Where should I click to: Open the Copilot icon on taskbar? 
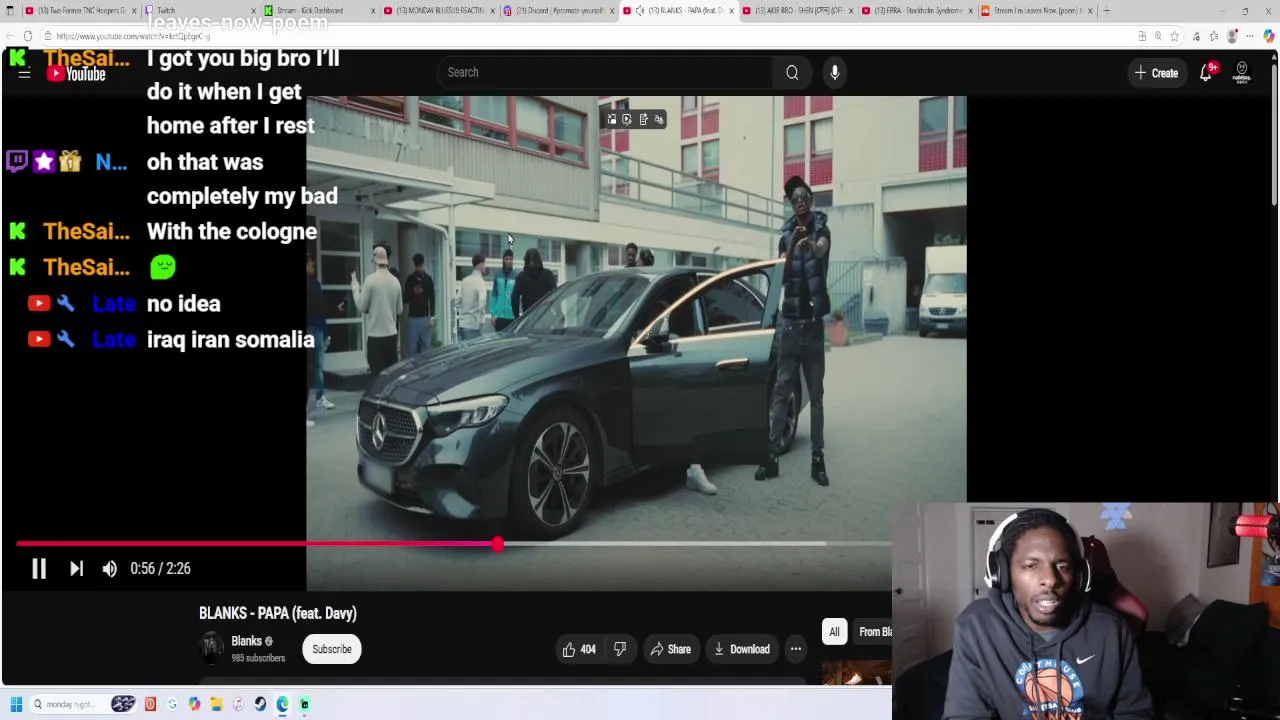194,704
